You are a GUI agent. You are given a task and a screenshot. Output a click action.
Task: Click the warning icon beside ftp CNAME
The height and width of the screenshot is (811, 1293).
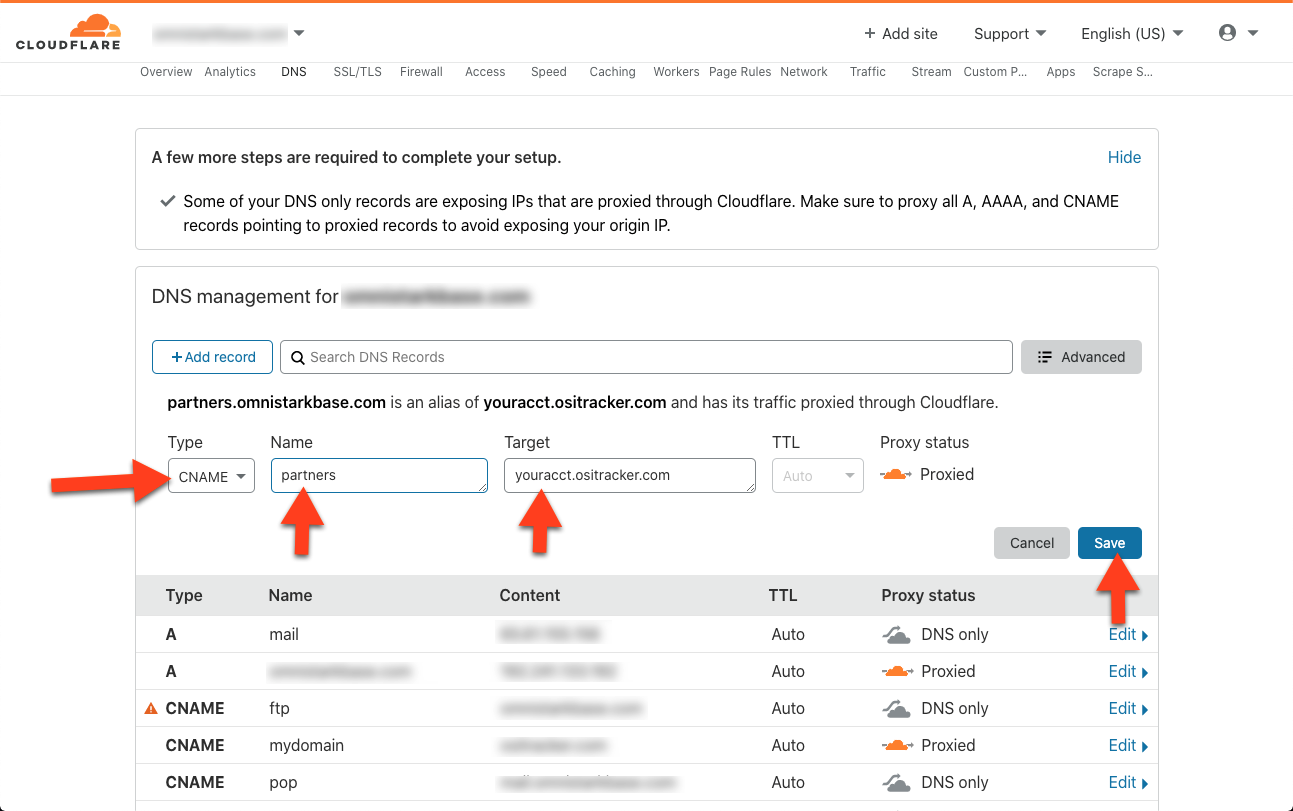151,708
